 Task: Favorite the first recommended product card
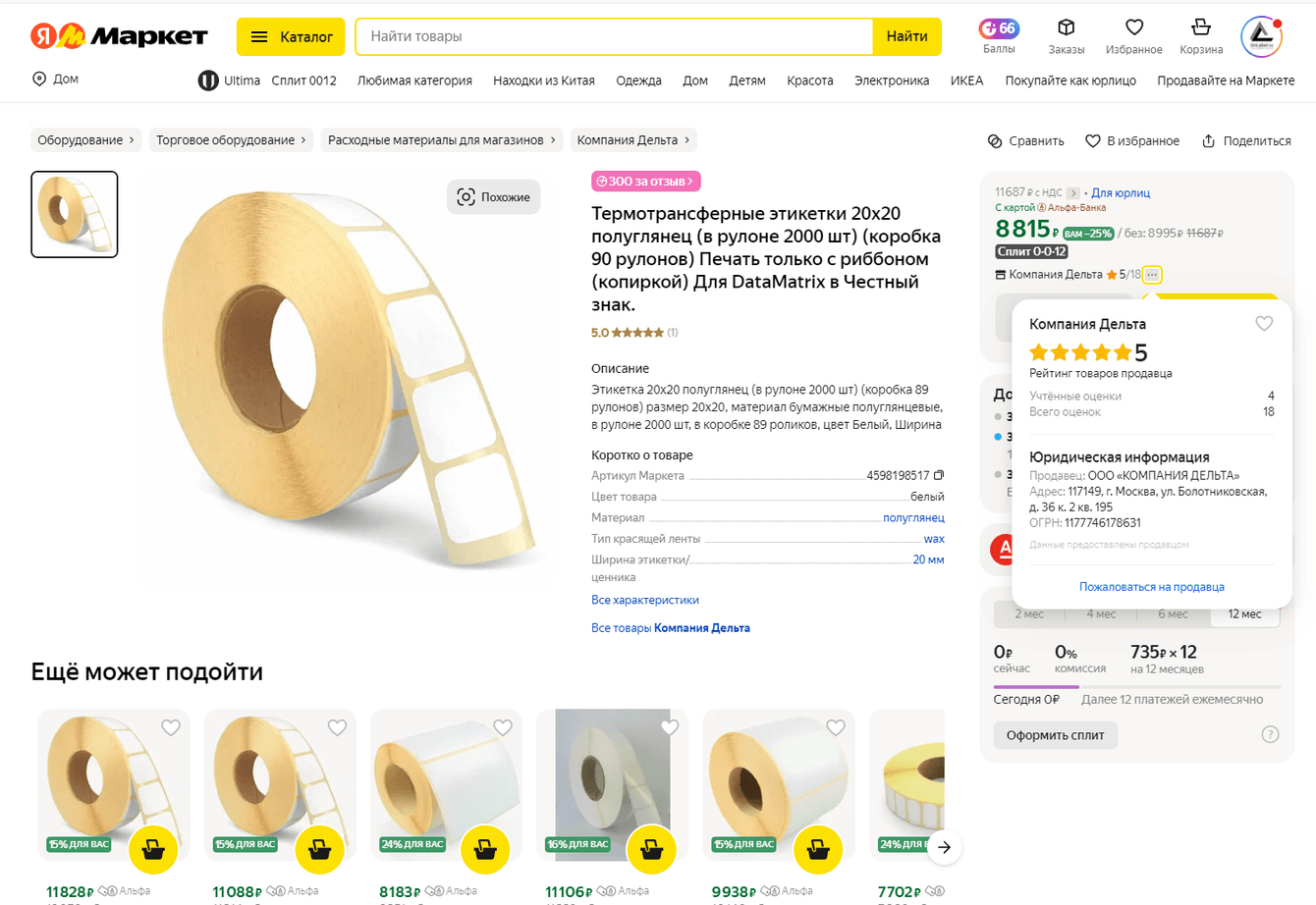click(171, 727)
